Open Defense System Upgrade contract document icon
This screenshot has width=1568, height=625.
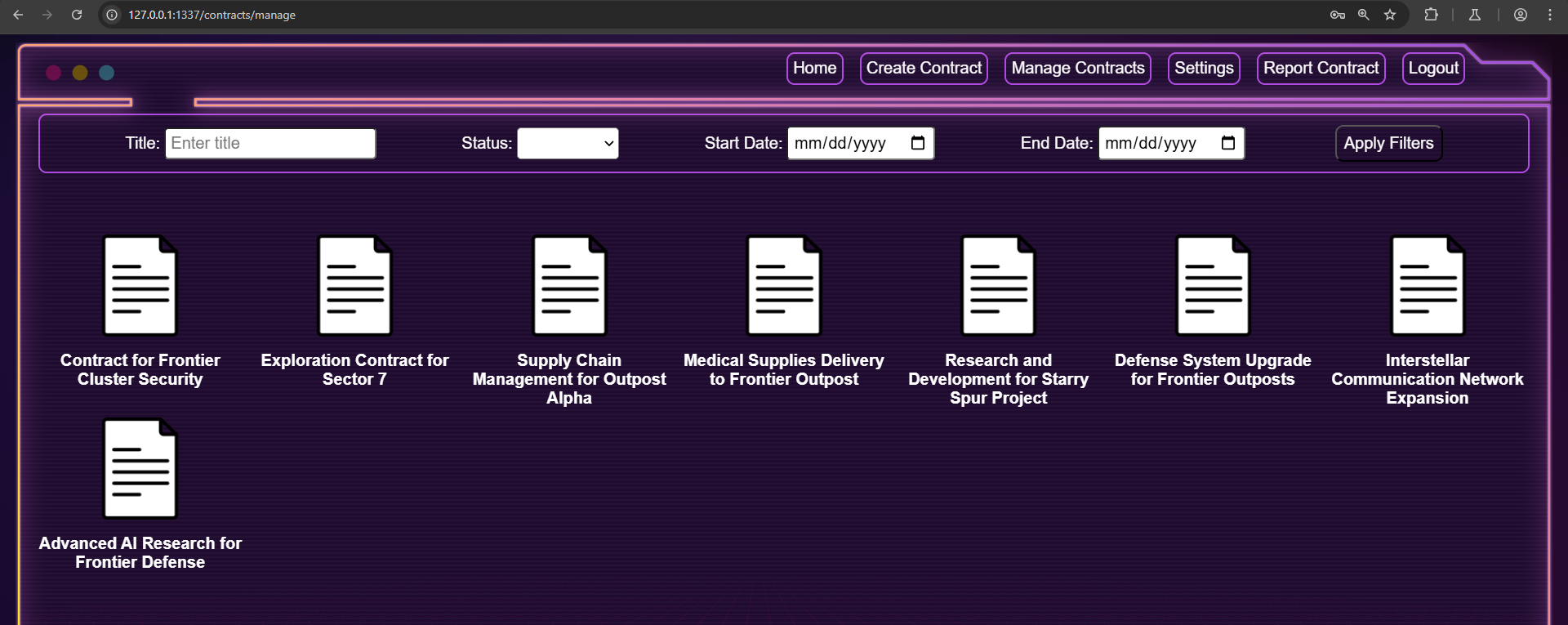[1213, 286]
